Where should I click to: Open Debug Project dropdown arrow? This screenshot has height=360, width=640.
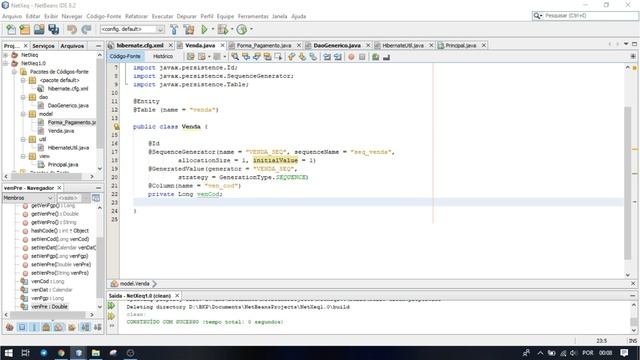(231, 29)
